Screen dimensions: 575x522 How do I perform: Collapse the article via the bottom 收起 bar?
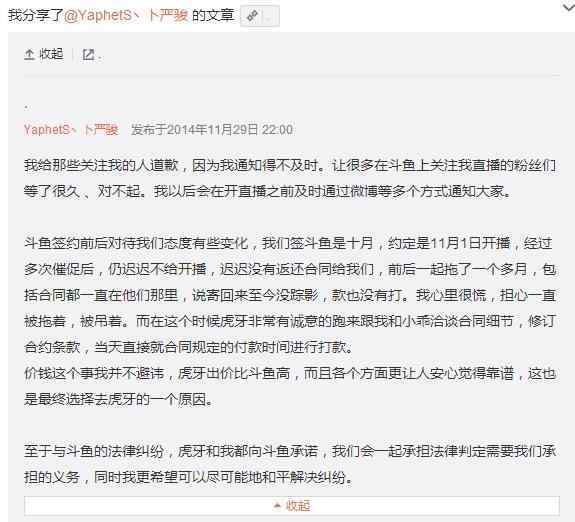tap(292, 506)
